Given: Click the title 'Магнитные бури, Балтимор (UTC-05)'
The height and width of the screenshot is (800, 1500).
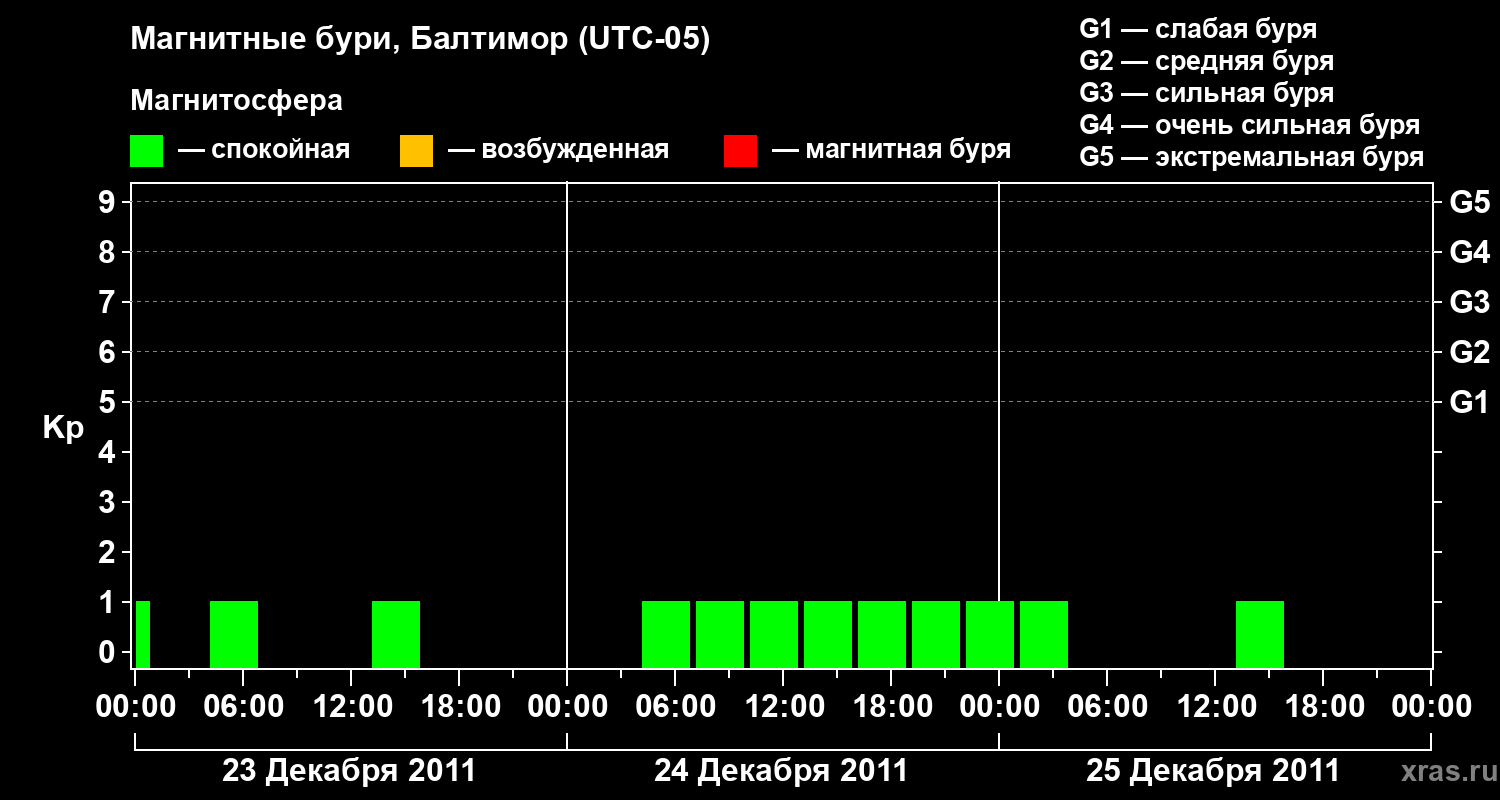Looking at the screenshot, I should point(420,40).
